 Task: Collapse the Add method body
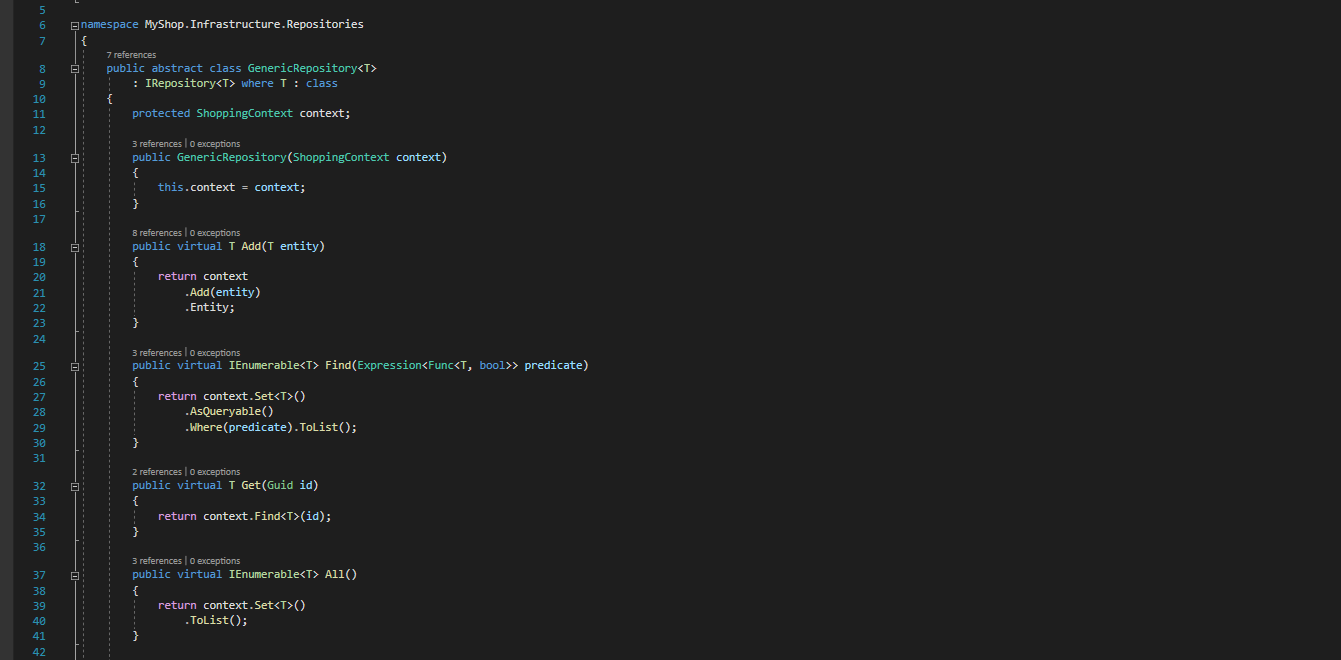pyautogui.click(x=75, y=247)
